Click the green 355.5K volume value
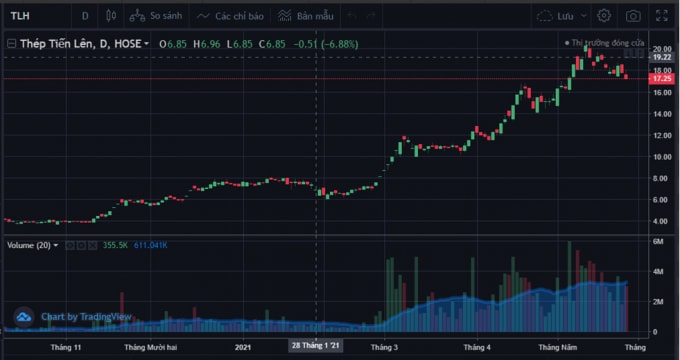The height and width of the screenshot is (360, 680). coord(115,245)
